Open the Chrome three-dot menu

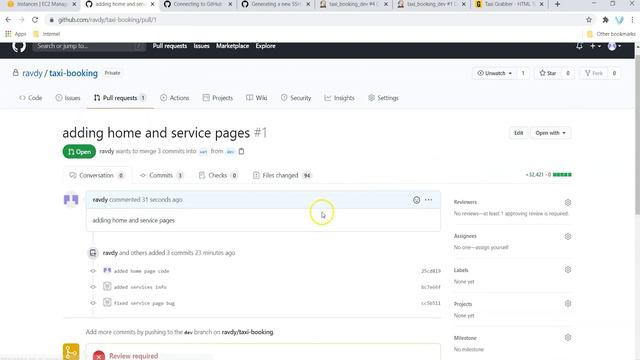[632, 20]
